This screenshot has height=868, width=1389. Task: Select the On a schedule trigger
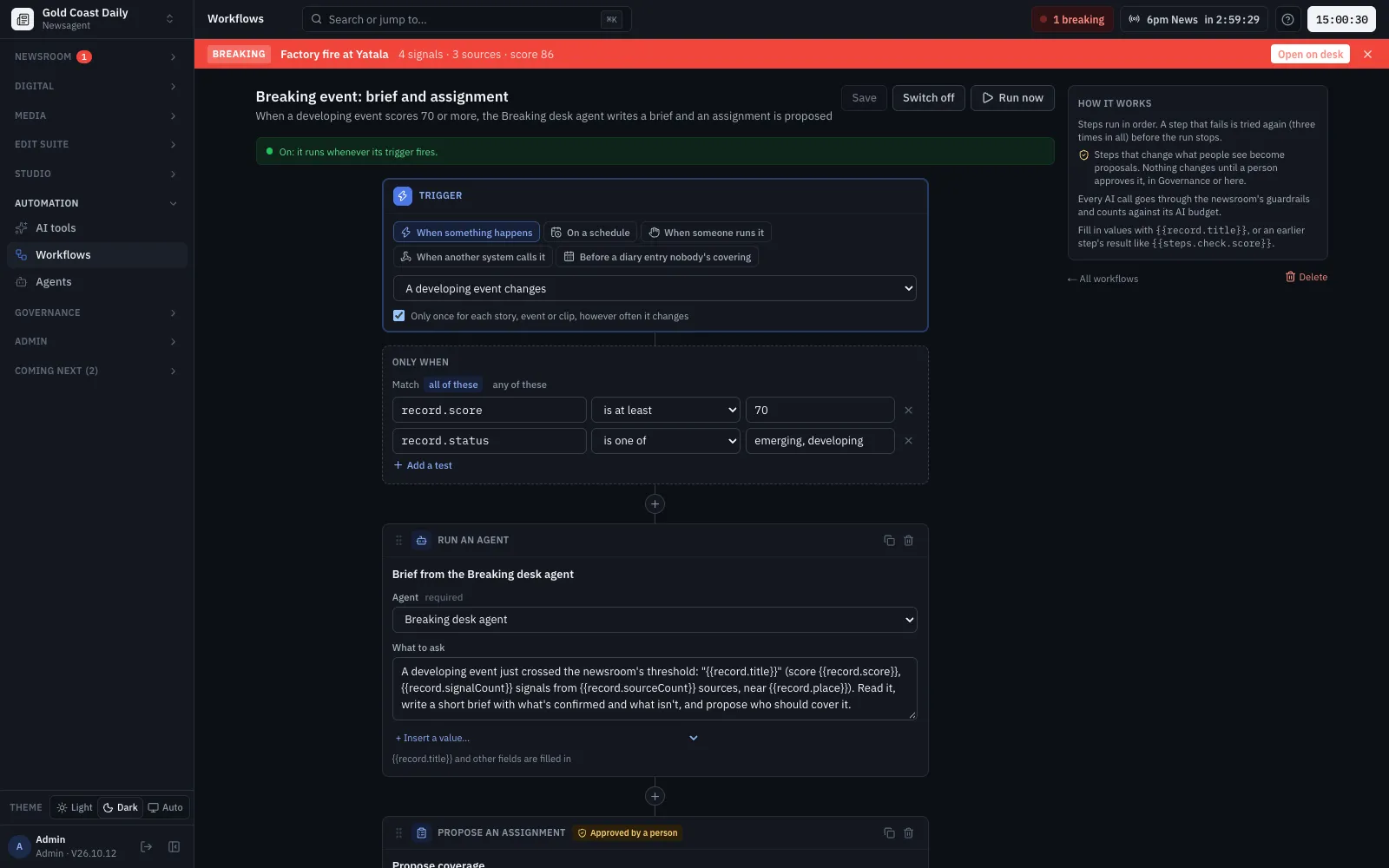pos(590,233)
